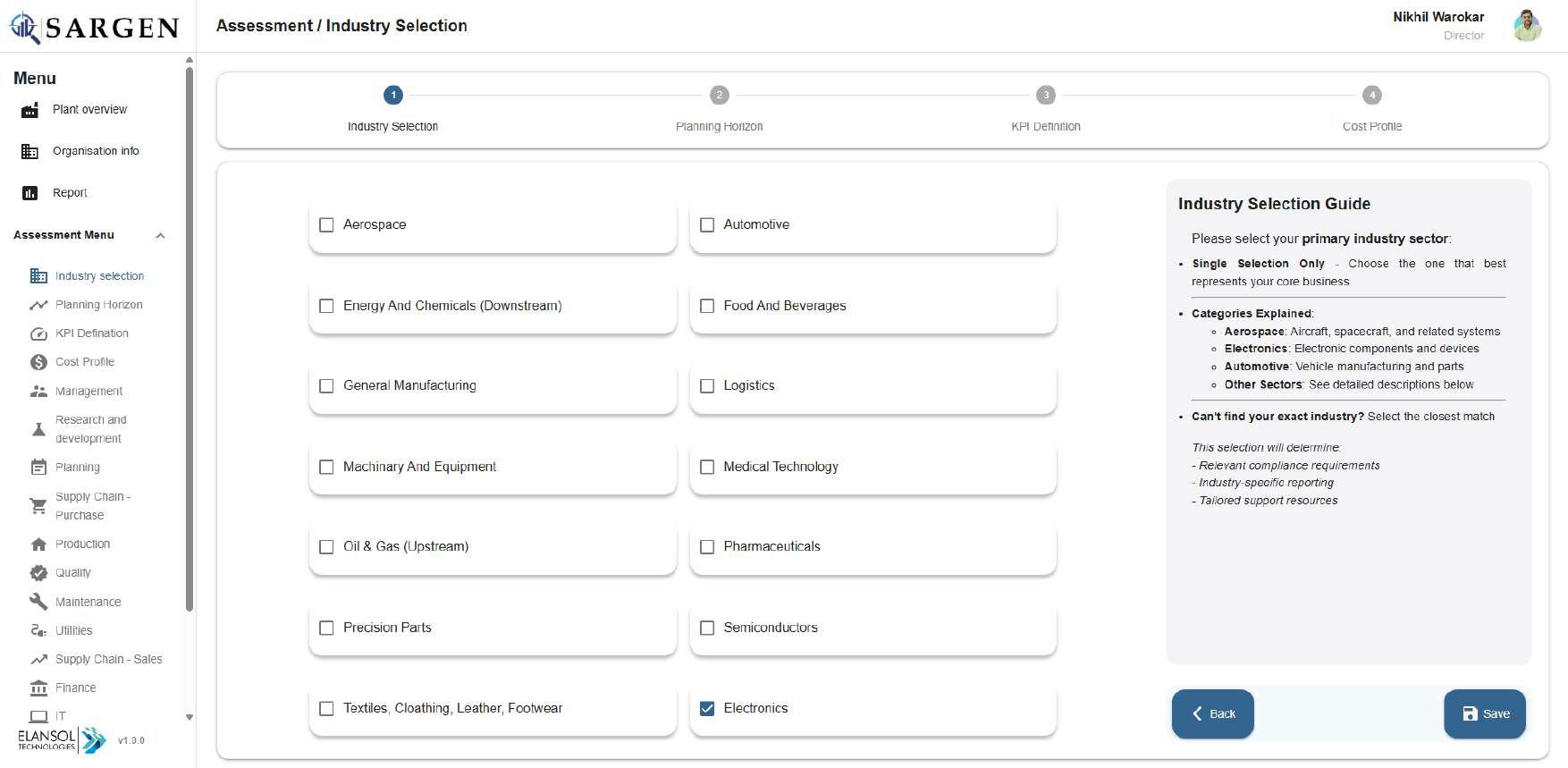Open the Finance bank icon
Image resolution: width=1568 pixels, height=768 pixels.
38,688
